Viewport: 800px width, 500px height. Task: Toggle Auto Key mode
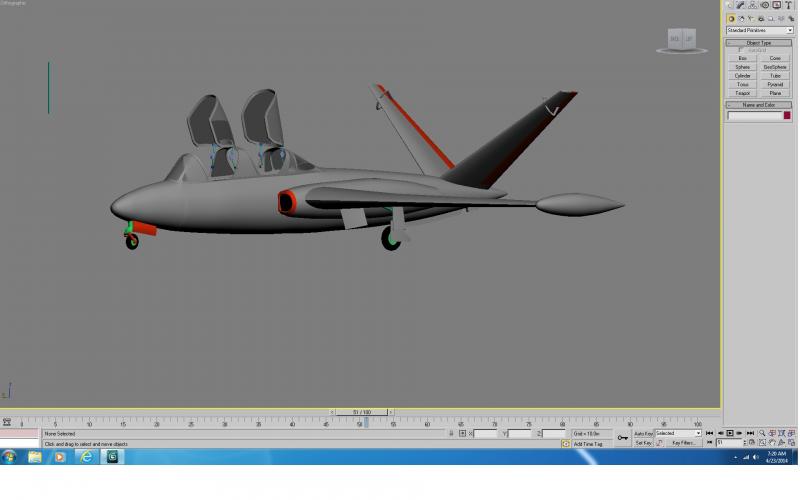pyautogui.click(x=643, y=433)
